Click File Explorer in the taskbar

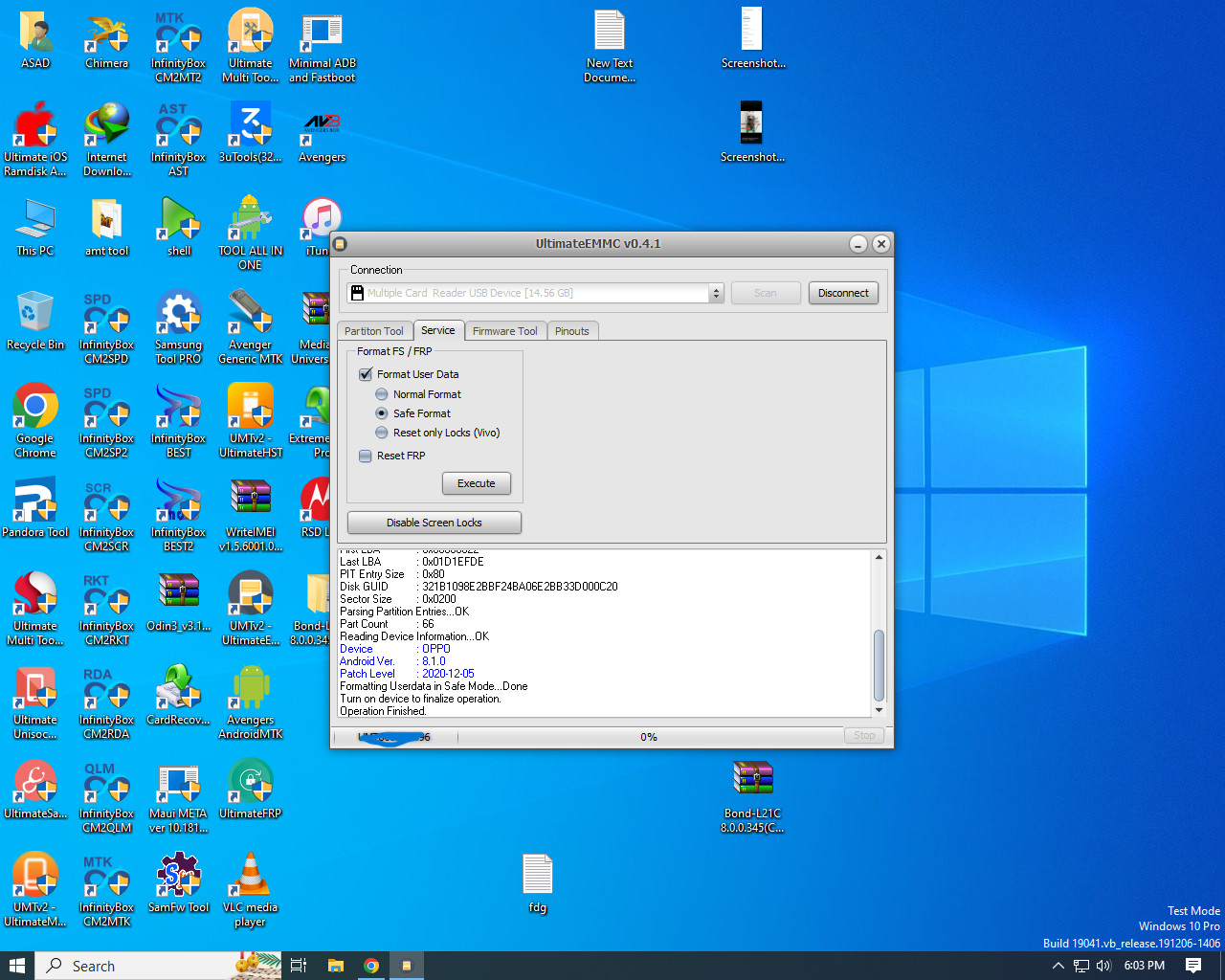[x=335, y=966]
